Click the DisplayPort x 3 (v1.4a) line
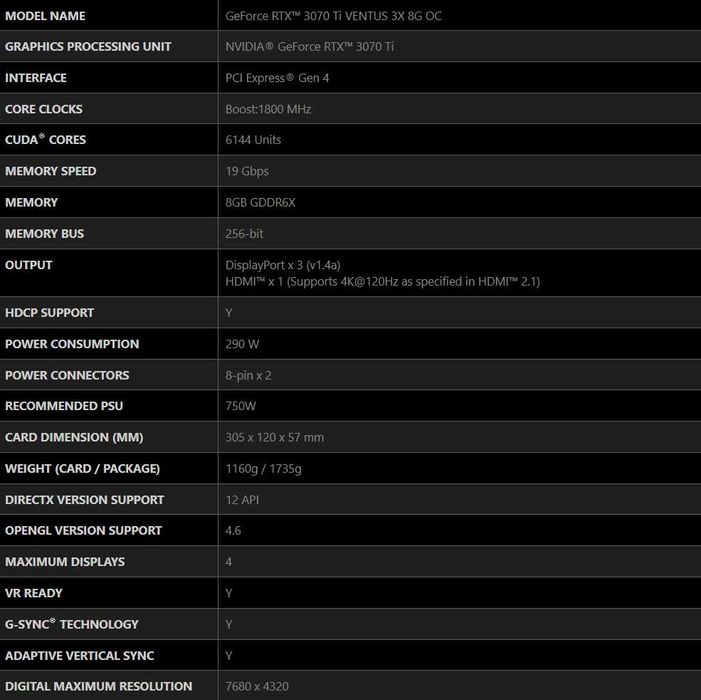Viewport: 701px width, 700px height. click(283, 265)
